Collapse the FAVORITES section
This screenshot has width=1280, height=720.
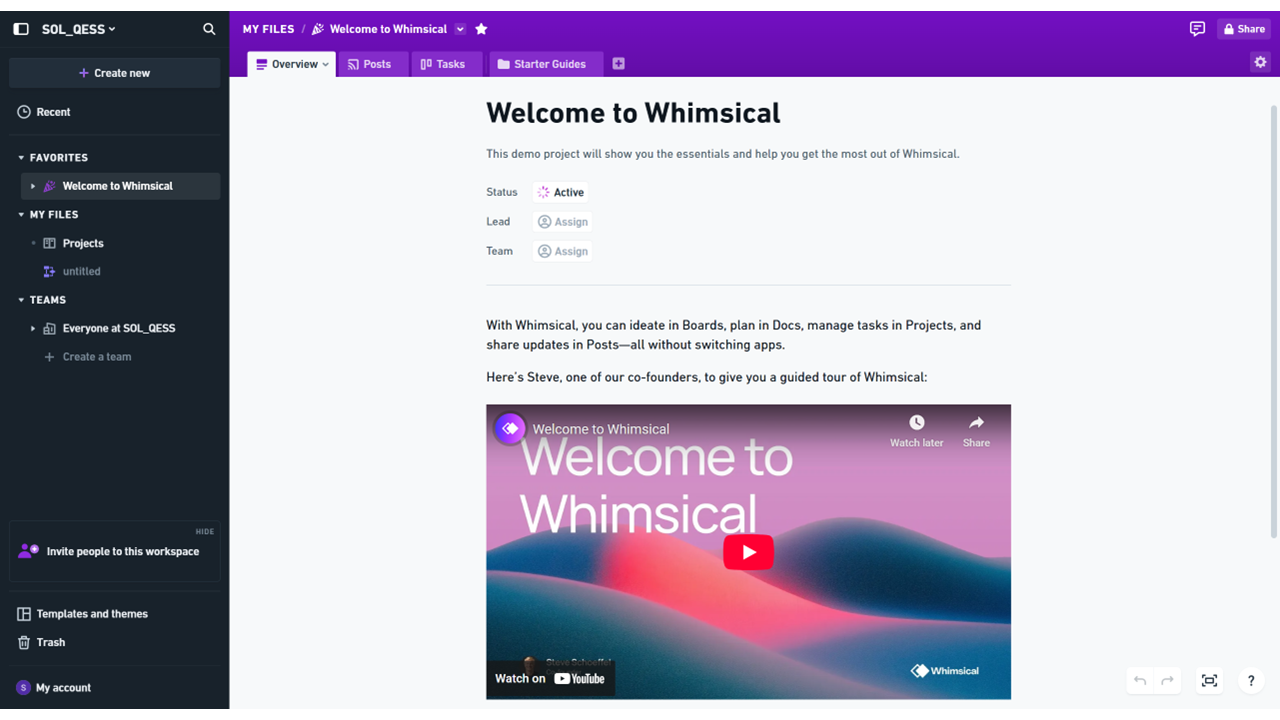(21, 158)
